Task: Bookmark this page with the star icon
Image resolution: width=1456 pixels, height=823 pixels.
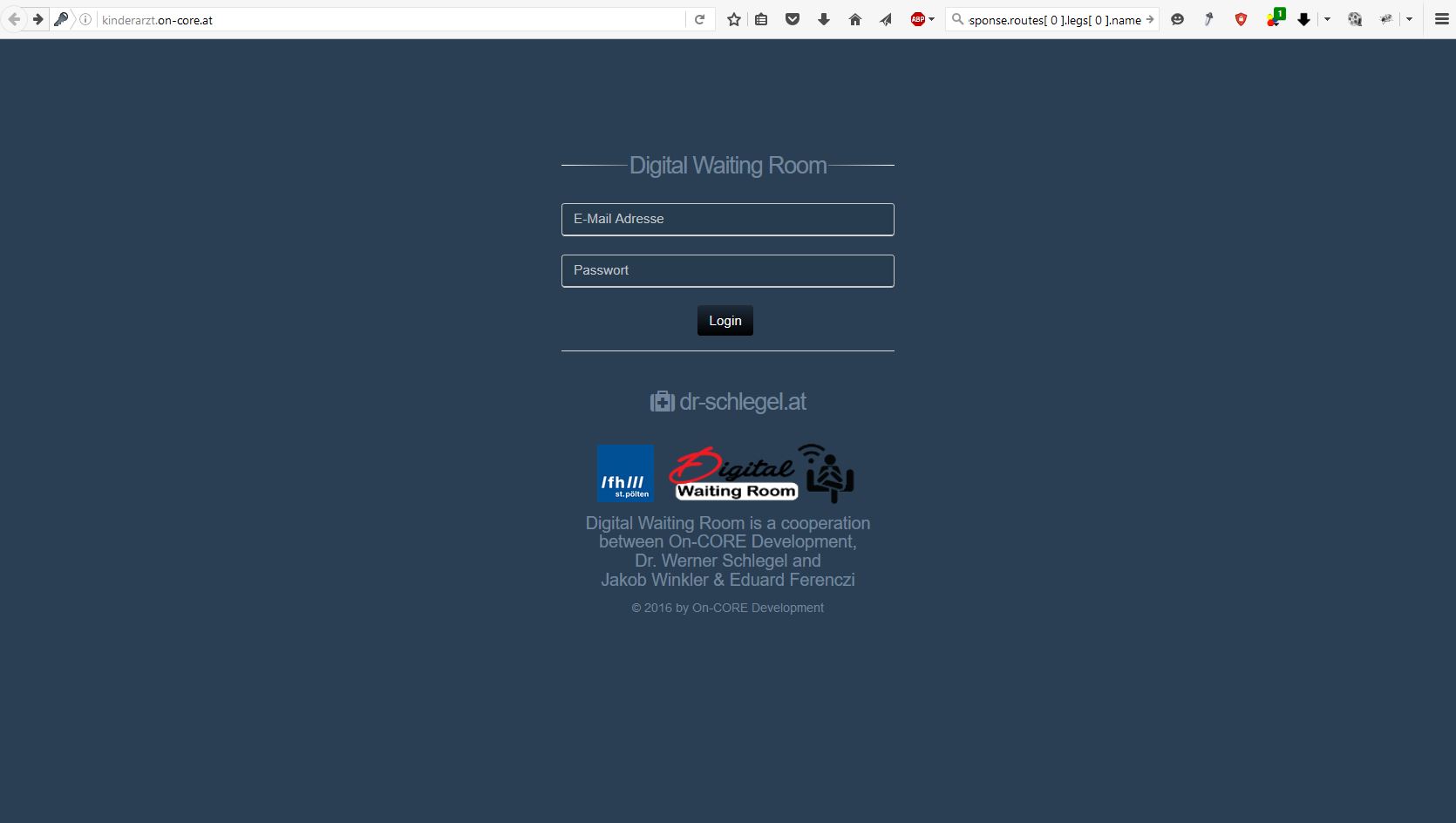Action: 734,19
